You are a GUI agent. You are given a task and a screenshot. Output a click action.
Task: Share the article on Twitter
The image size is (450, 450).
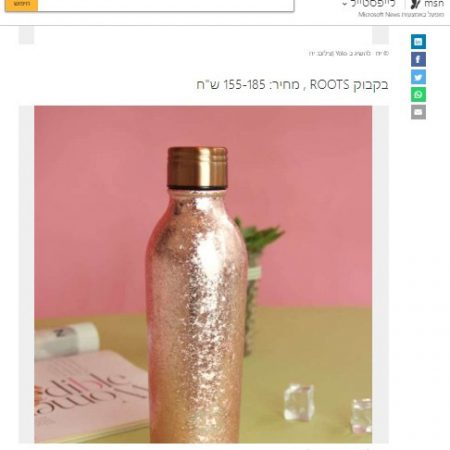(x=418, y=77)
